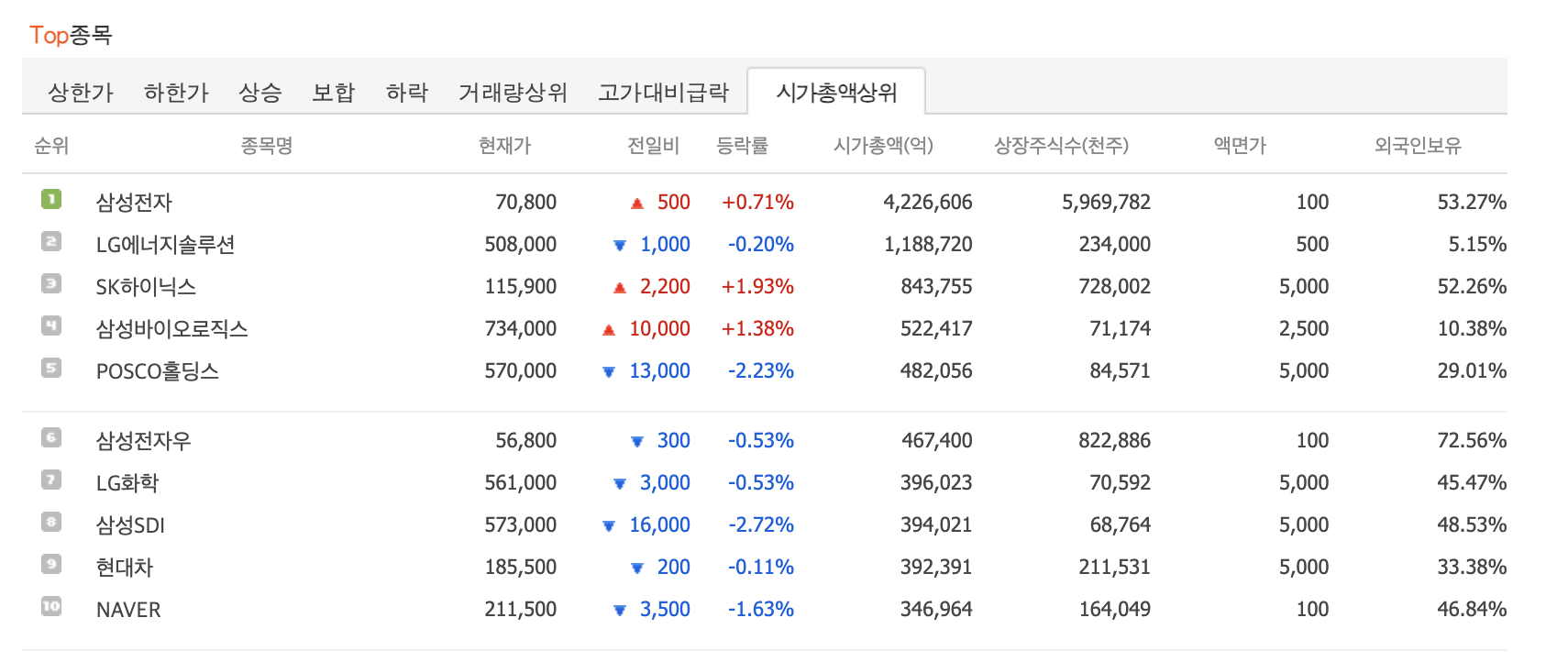Click the rank 3 badge icon
Image resolution: width=1568 pixels, height=662 pixels.
(x=51, y=283)
